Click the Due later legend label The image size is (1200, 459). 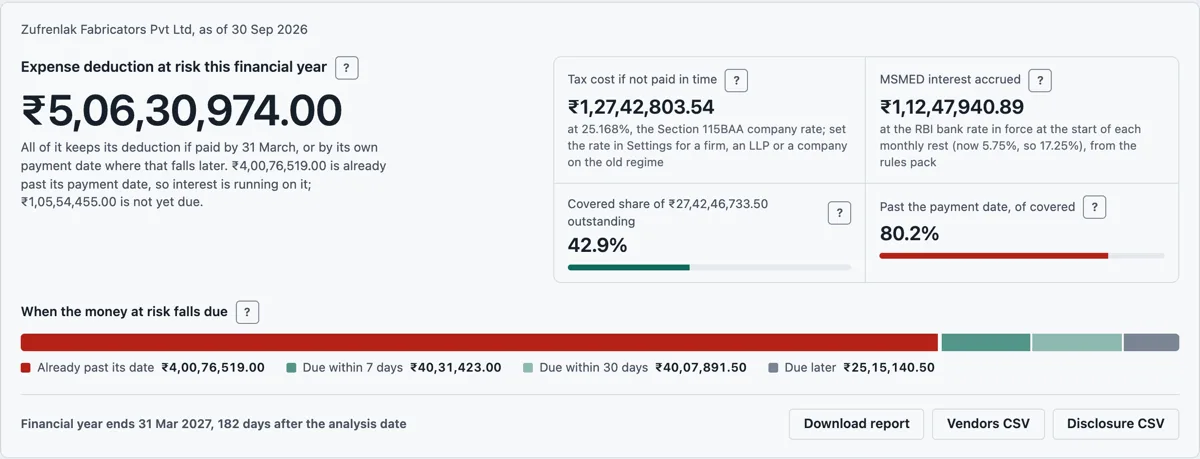[810, 368]
